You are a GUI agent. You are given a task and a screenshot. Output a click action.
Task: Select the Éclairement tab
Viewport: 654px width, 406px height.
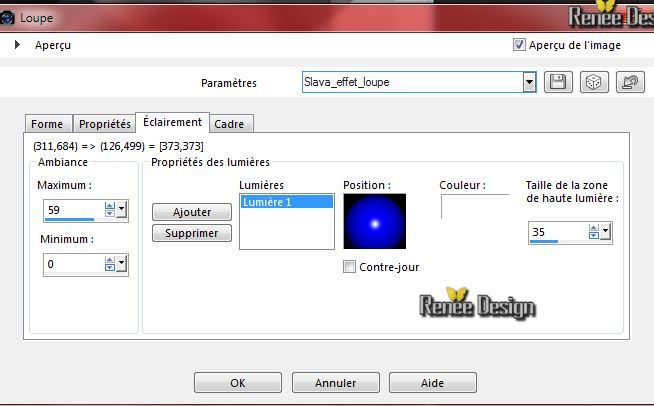tap(172, 122)
